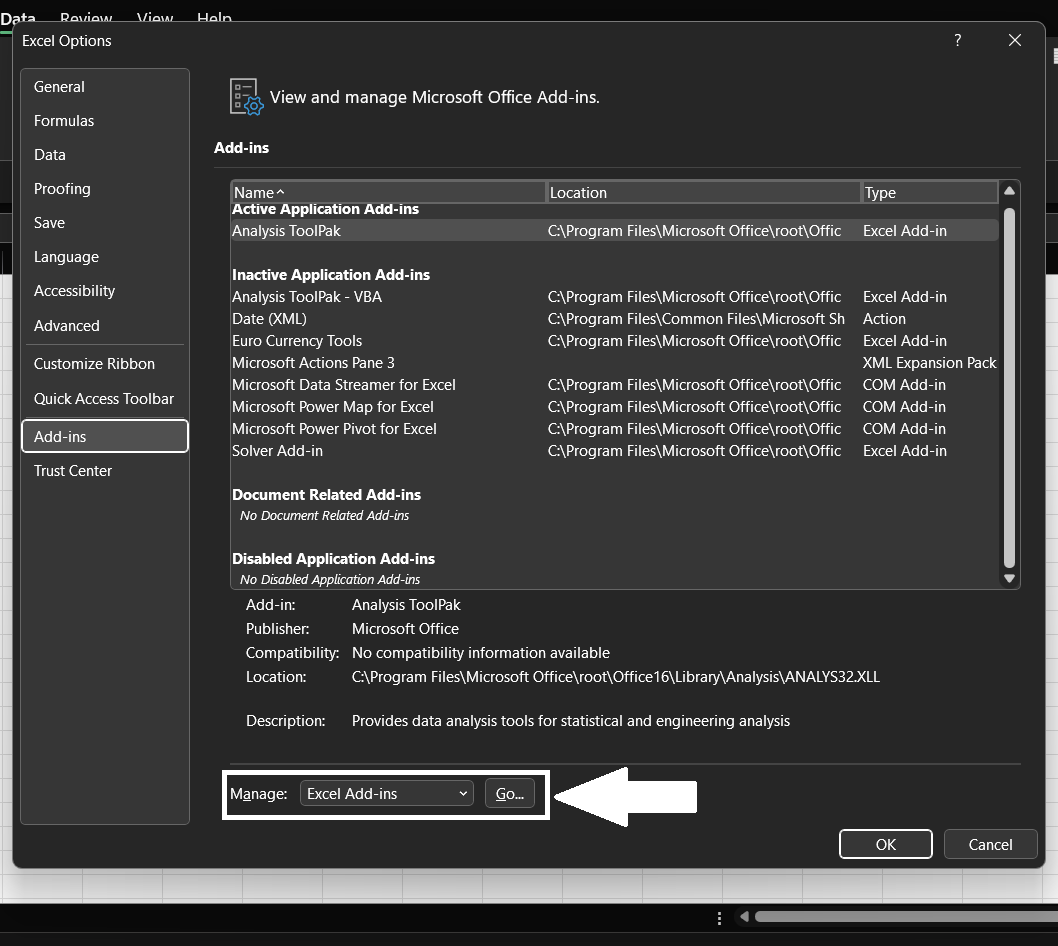Open the View ribbon tab in Excel
Screen dimensions: 1058x946
(155, 18)
